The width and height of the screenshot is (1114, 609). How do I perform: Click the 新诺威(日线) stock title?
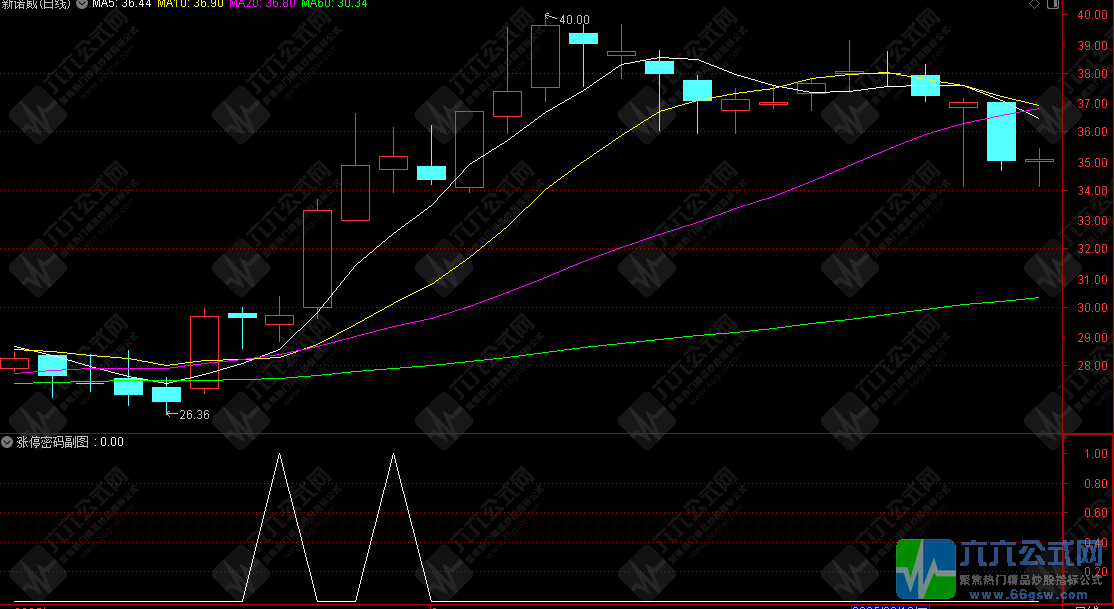coord(36,5)
